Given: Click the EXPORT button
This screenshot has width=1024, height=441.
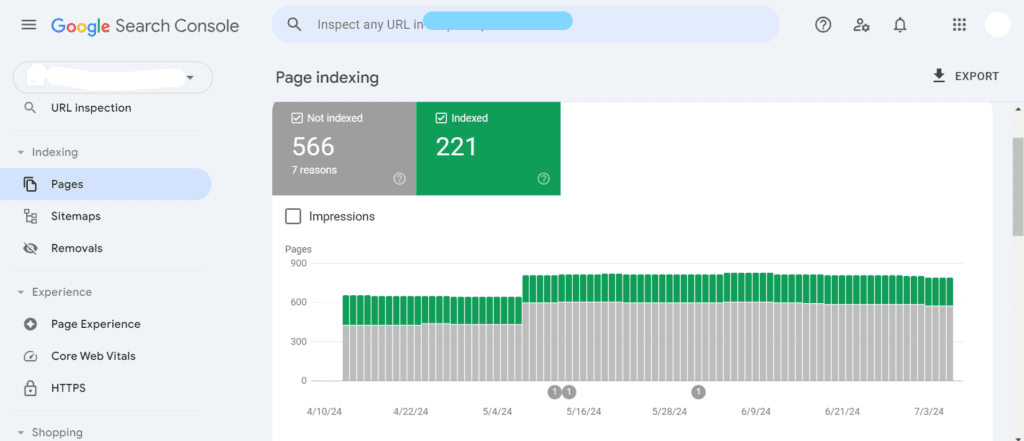Looking at the screenshot, I should coord(965,76).
